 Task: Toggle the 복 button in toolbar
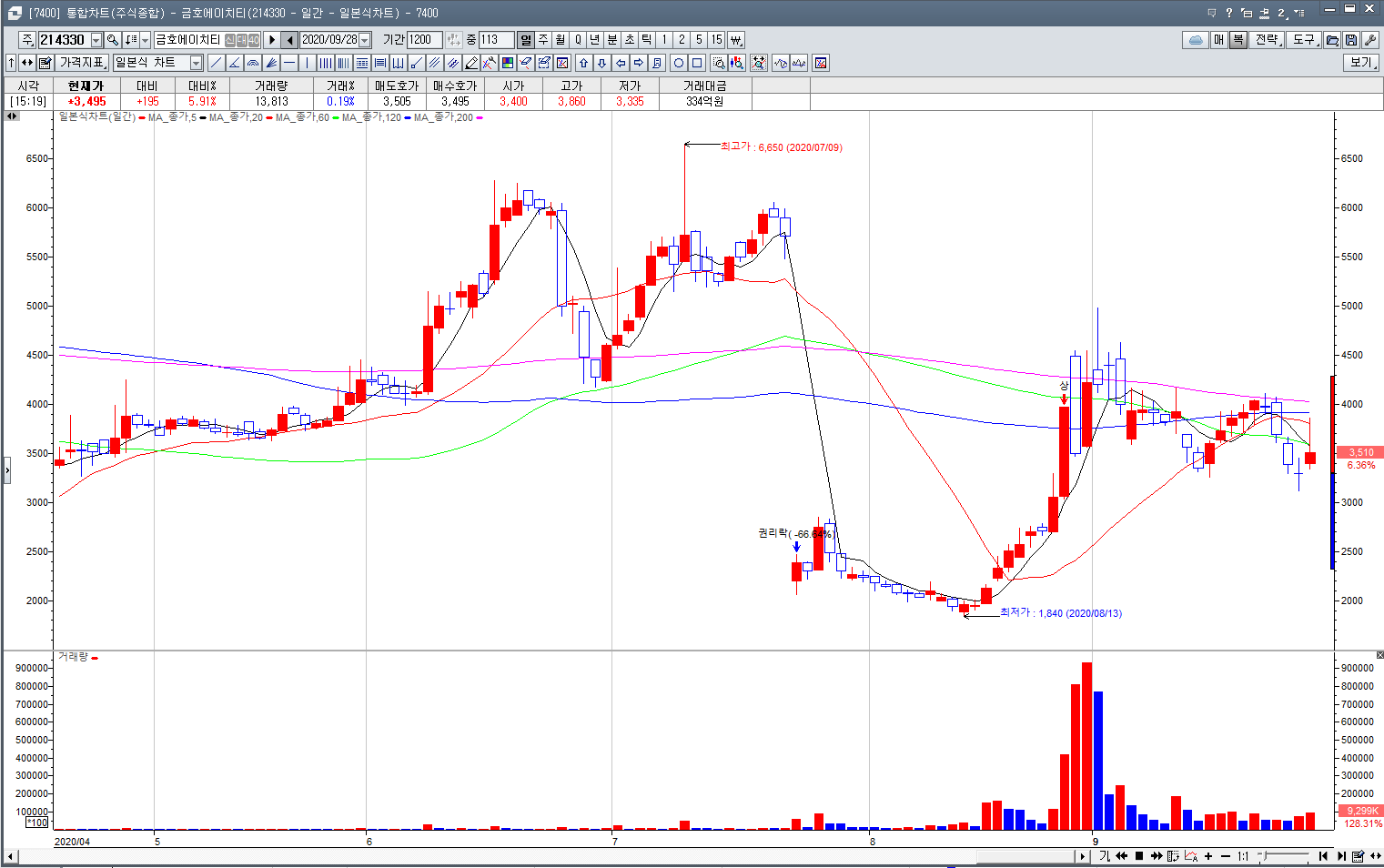click(x=1238, y=40)
